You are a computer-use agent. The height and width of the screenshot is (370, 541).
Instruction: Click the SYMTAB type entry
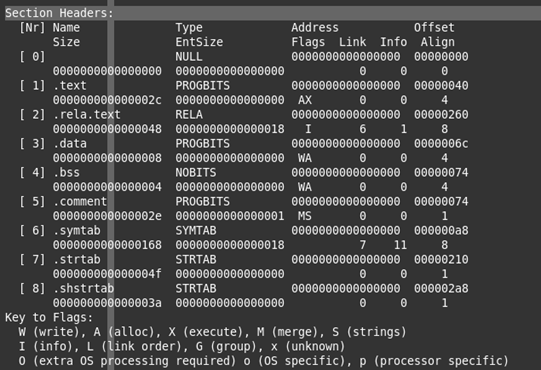click(x=196, y=231)
